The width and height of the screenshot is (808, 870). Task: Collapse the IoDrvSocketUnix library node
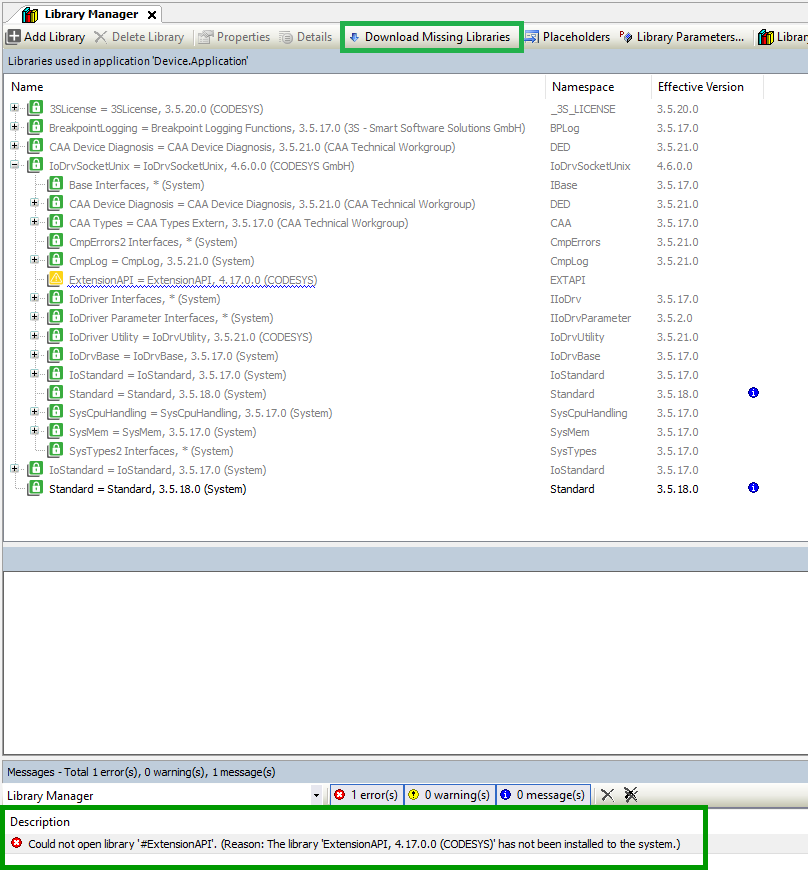click(x=14, y=166)
